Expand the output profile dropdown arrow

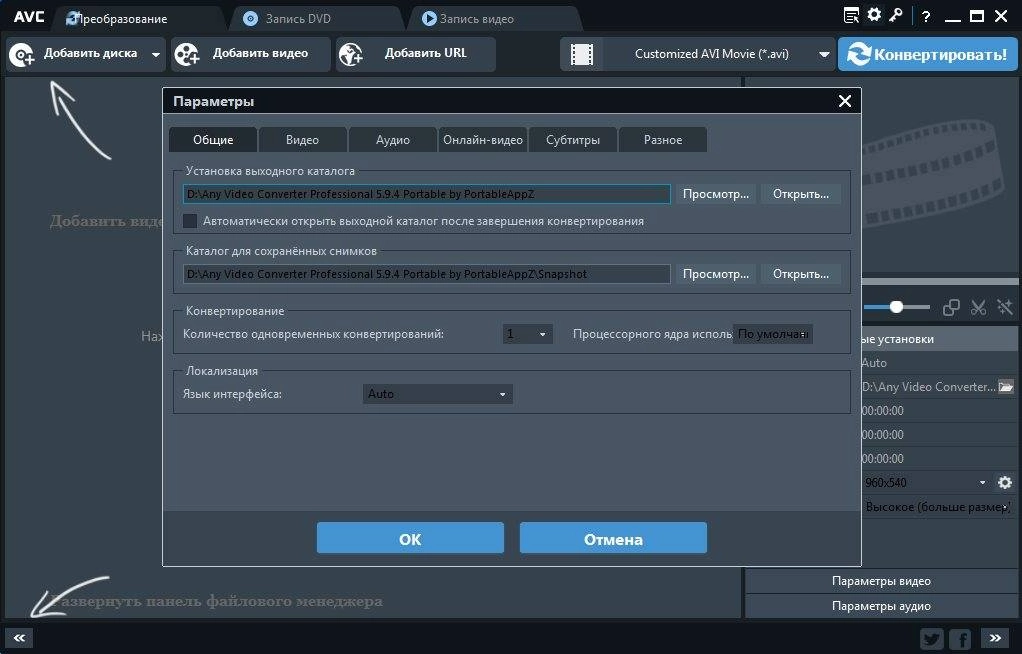click(x=824, y=54)
